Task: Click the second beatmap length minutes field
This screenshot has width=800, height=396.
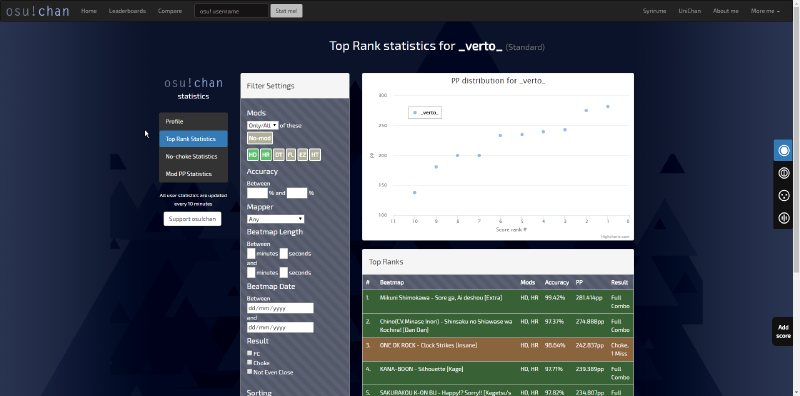Action: pos(251,273)
